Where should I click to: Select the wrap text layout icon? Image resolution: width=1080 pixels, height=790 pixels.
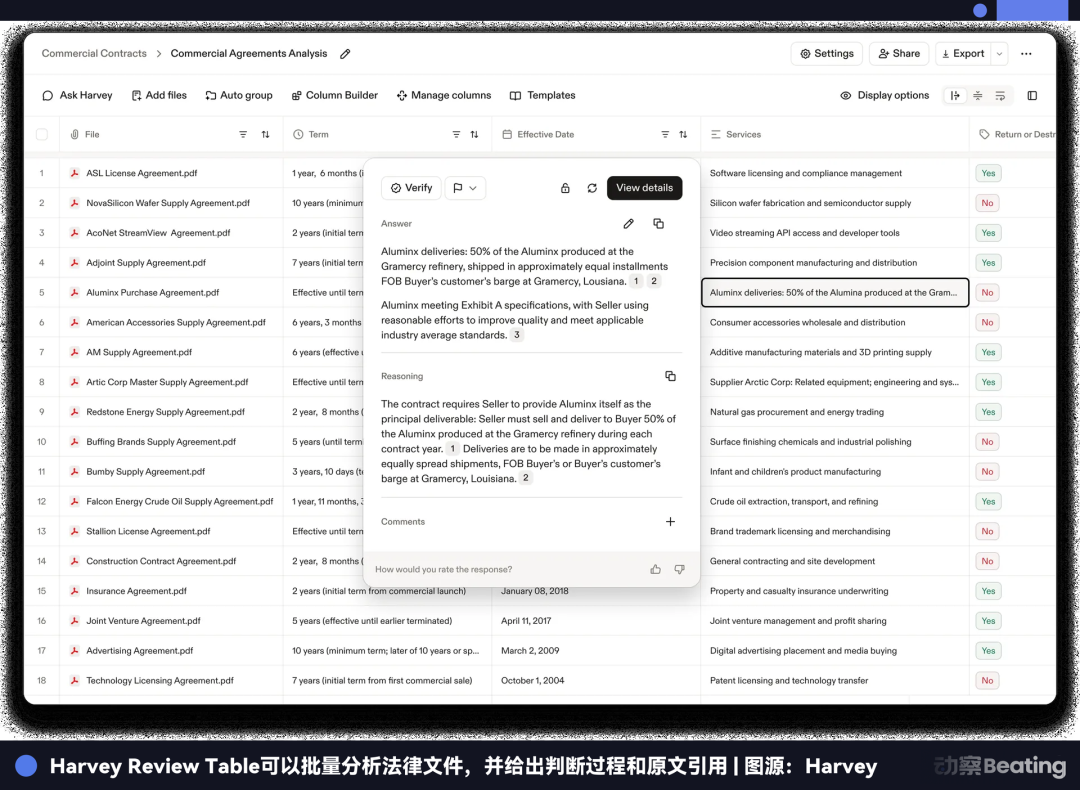[x=1000, y=96]
